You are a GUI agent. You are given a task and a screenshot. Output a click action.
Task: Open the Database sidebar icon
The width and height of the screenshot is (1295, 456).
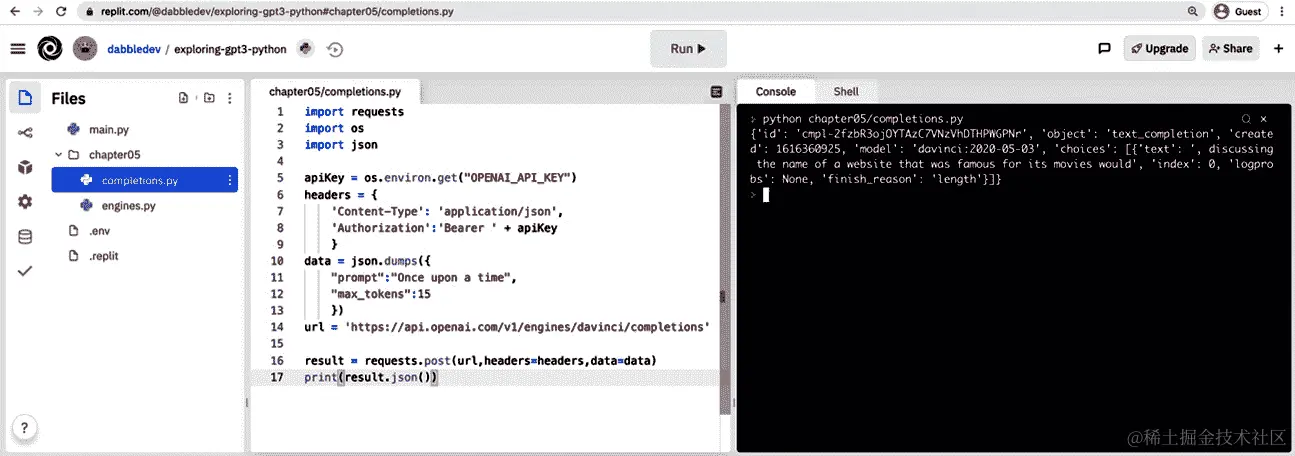coord(25,237)
